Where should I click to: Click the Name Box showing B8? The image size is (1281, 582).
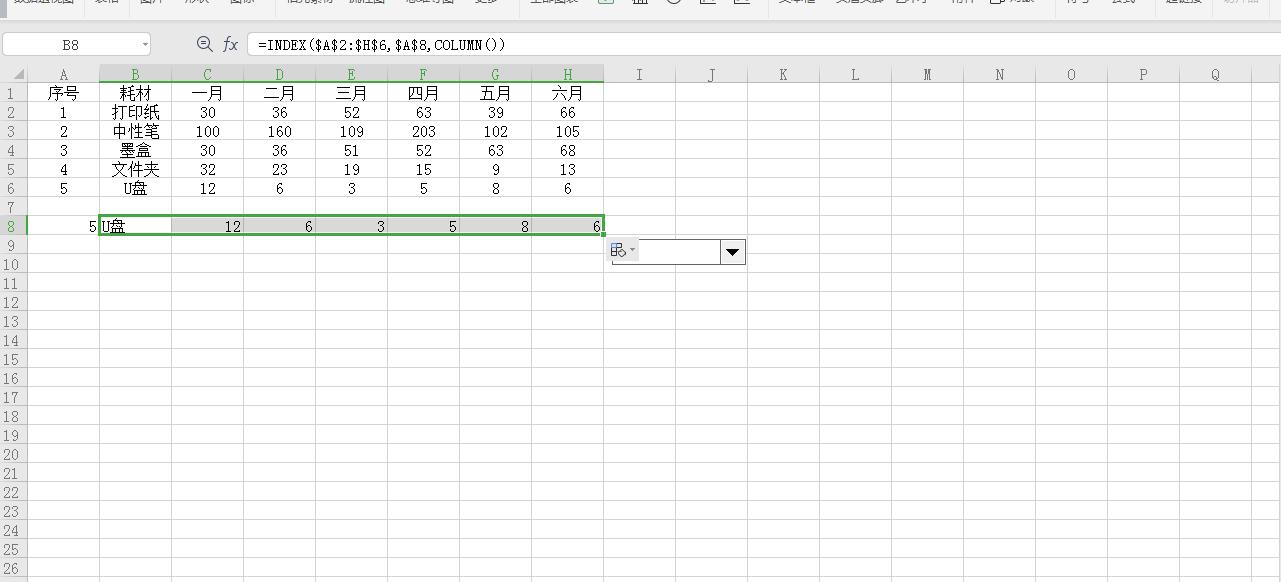coord(70,45)
